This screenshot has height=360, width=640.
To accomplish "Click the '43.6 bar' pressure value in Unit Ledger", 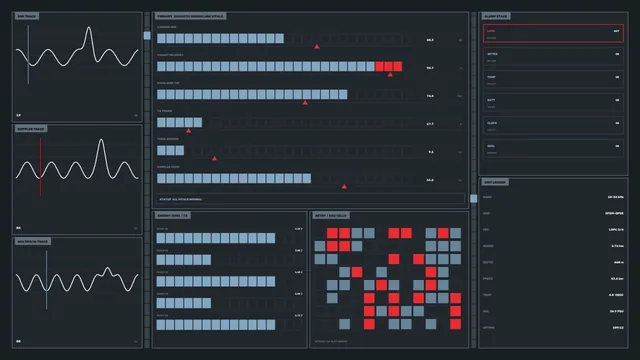I will click(617, 279).
